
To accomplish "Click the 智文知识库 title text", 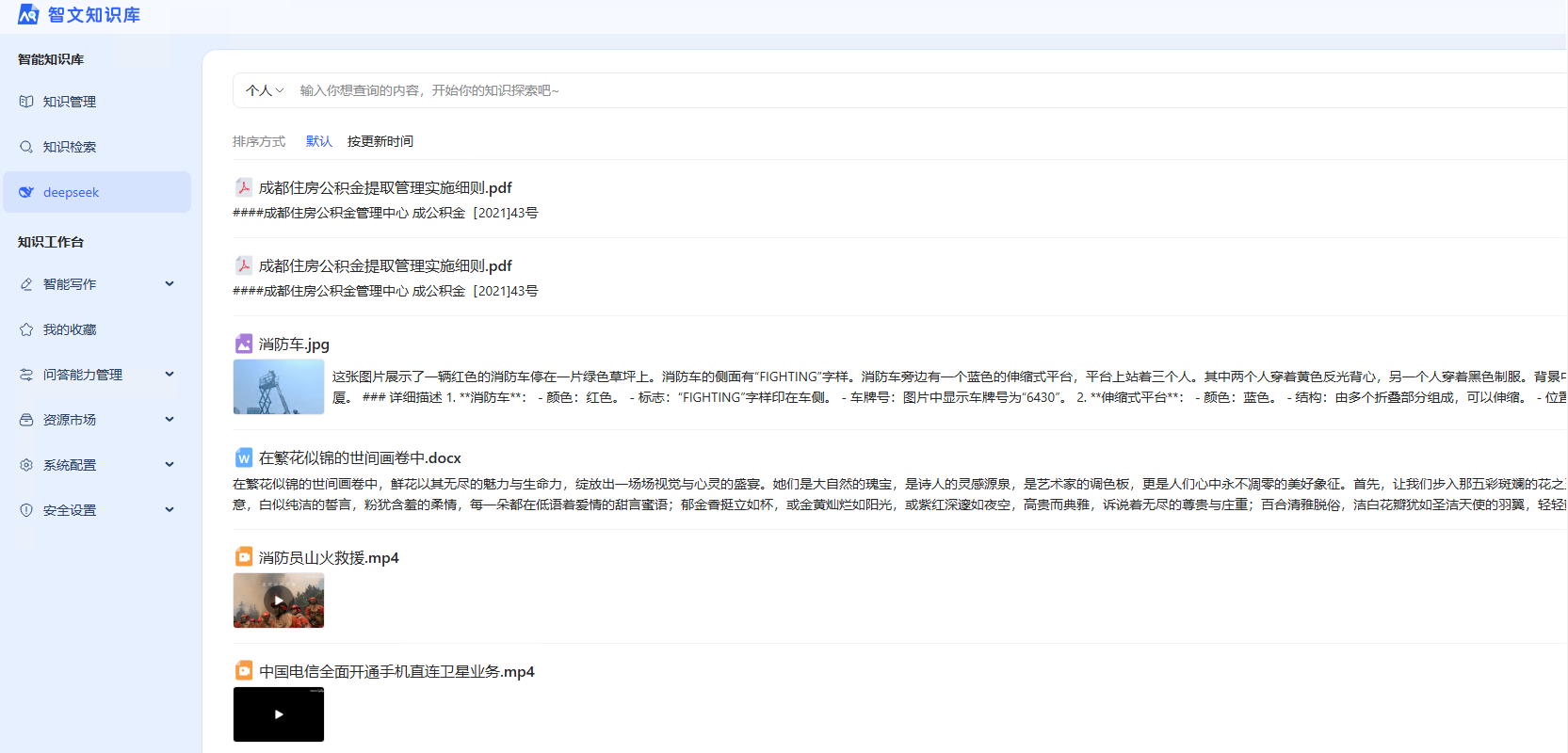I will [94, 15].
